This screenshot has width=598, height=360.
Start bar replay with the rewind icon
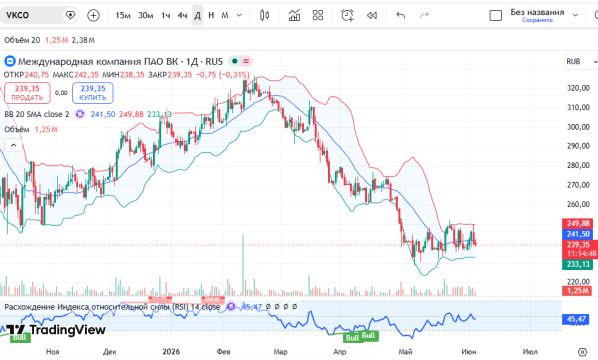pos(372,15)
